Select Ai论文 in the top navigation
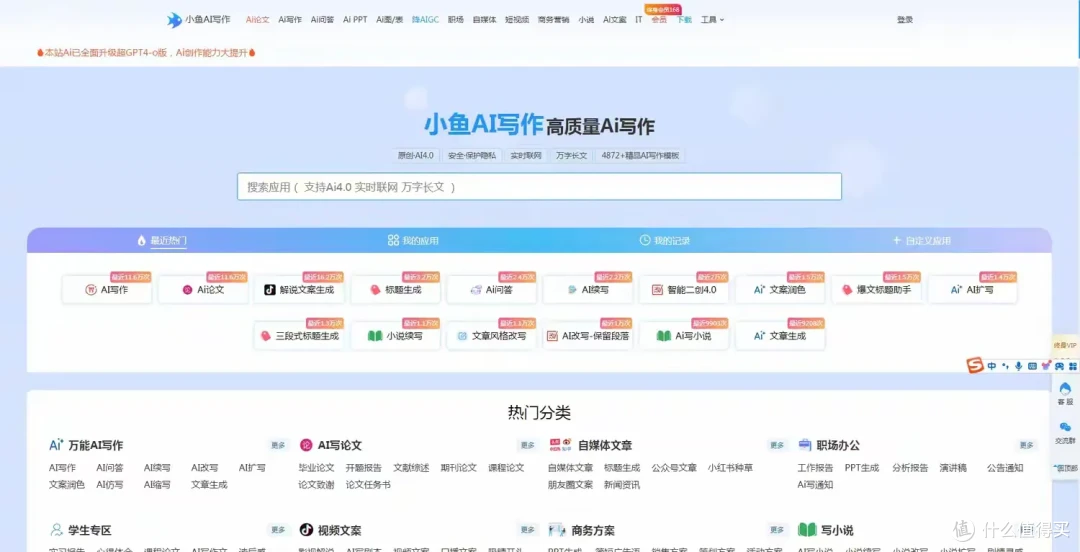Screen dimensions: 1080x552 pos(258,20)
